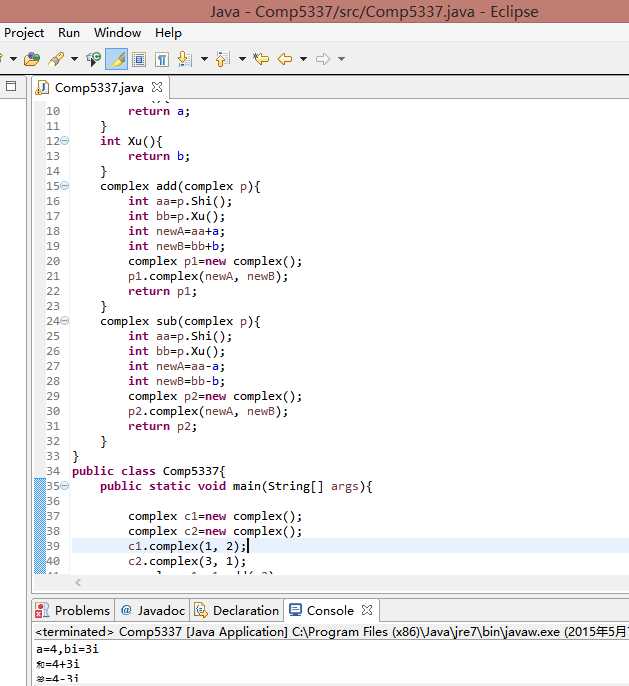Open the Run menu
The height and width of the screenshot is (686, 629).
click(x=69, y=33)
